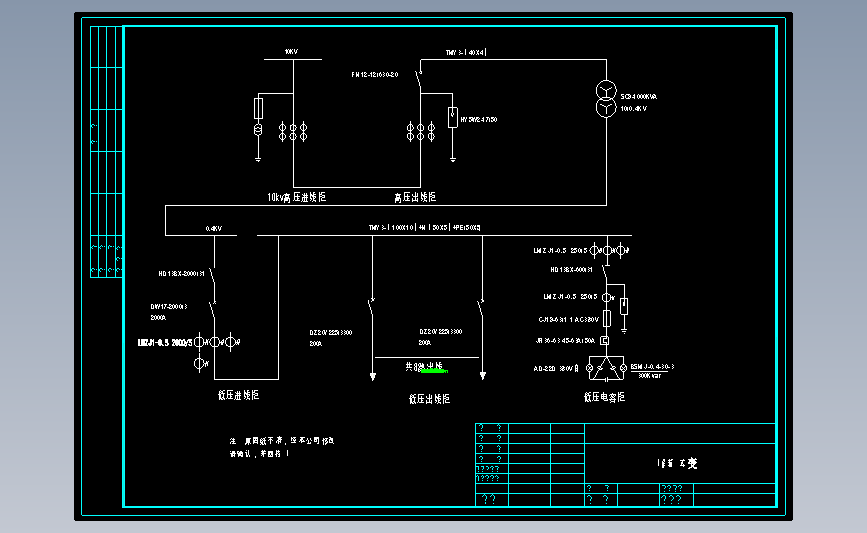Select the thermal relay symbol beside JR36 label

[x=605, y=341]
